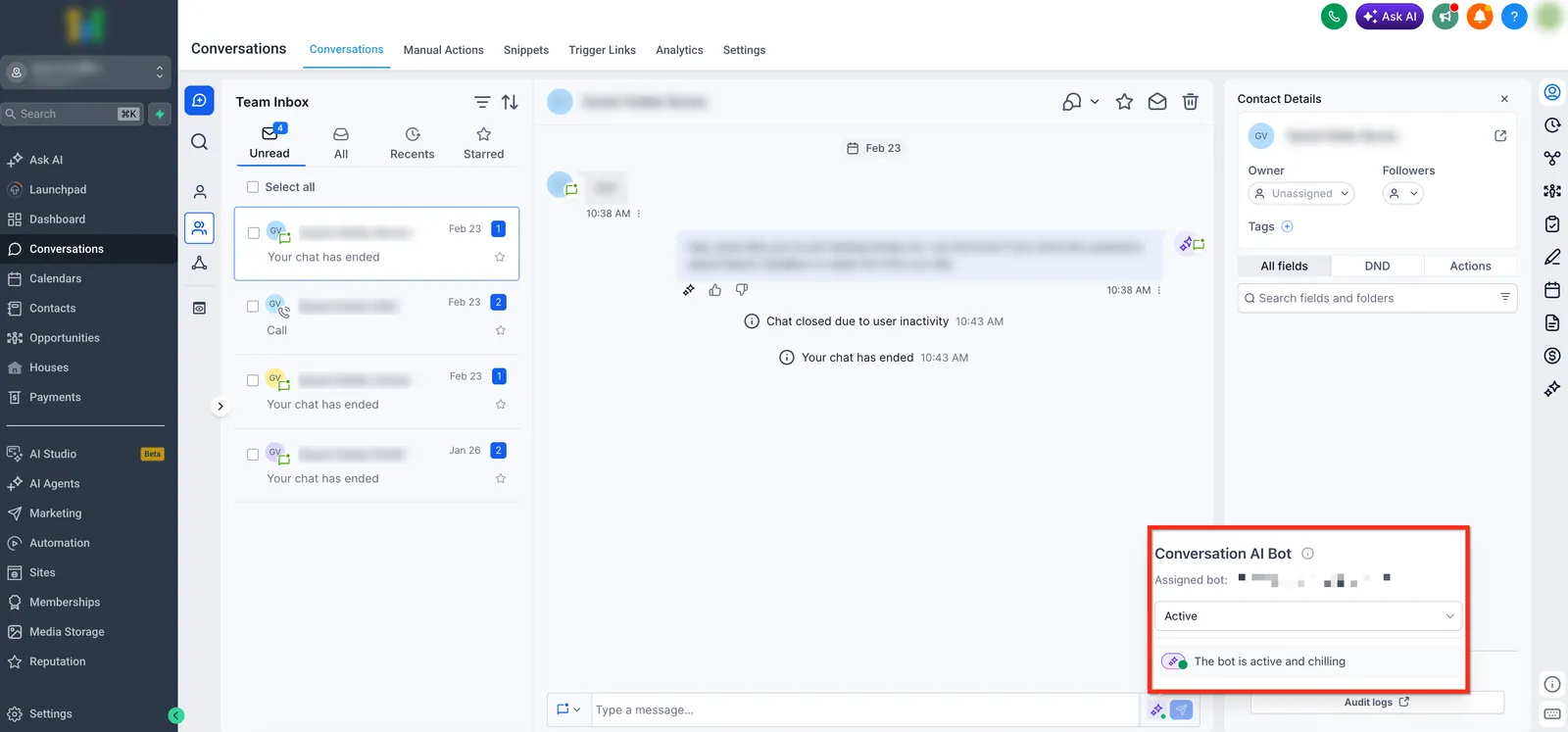Click the Type a message input
This screenshot has height=732, width=1568.
pyautogui.click(x=864, y=709)
